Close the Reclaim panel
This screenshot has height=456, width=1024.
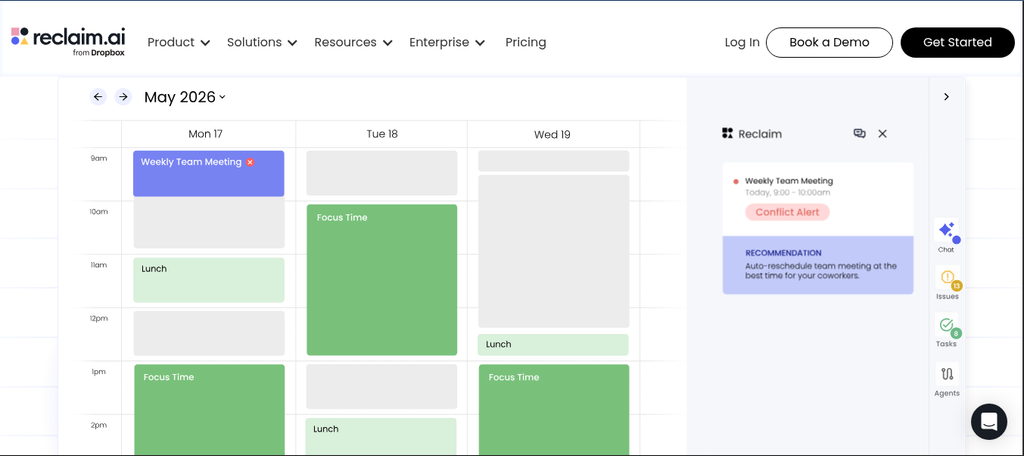point(882,133)
